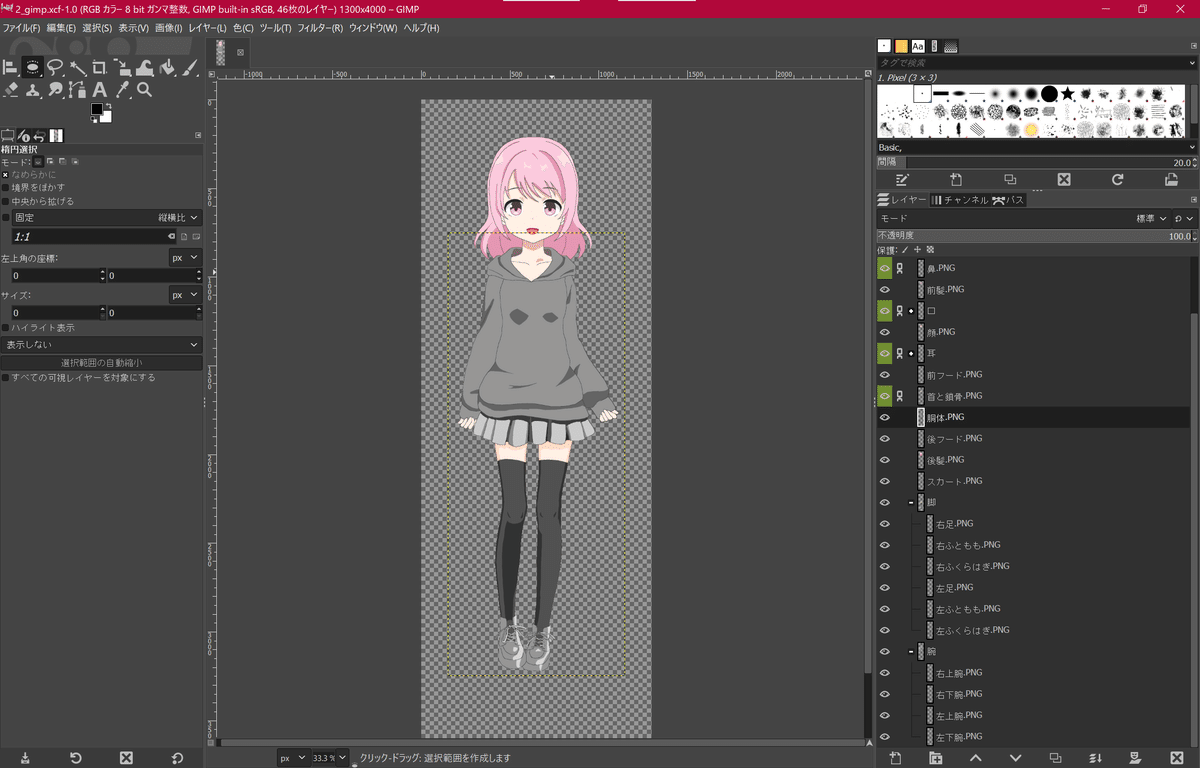Hide the 前髪.PNG layer
Image resolution: width=1200 pixels, height=768 pixels.
[884, 290]
